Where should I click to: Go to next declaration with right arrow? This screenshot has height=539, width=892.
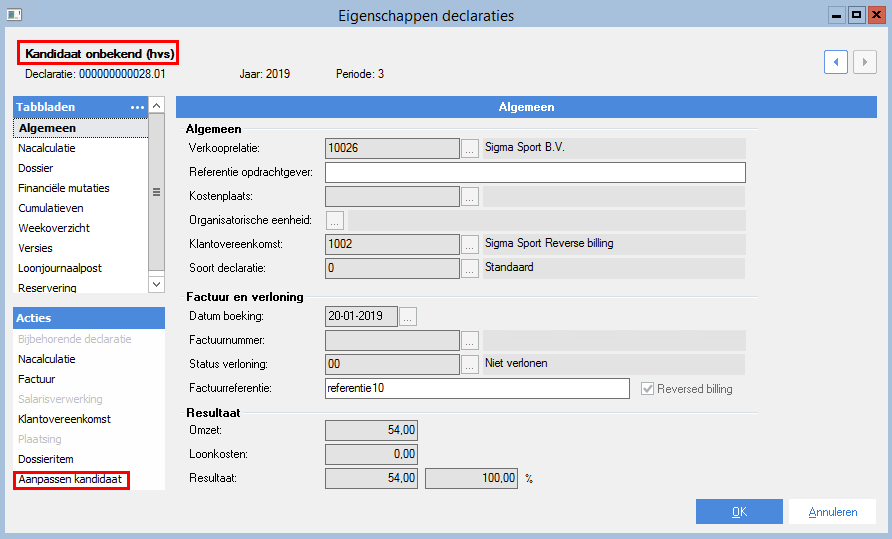point(865,62)
